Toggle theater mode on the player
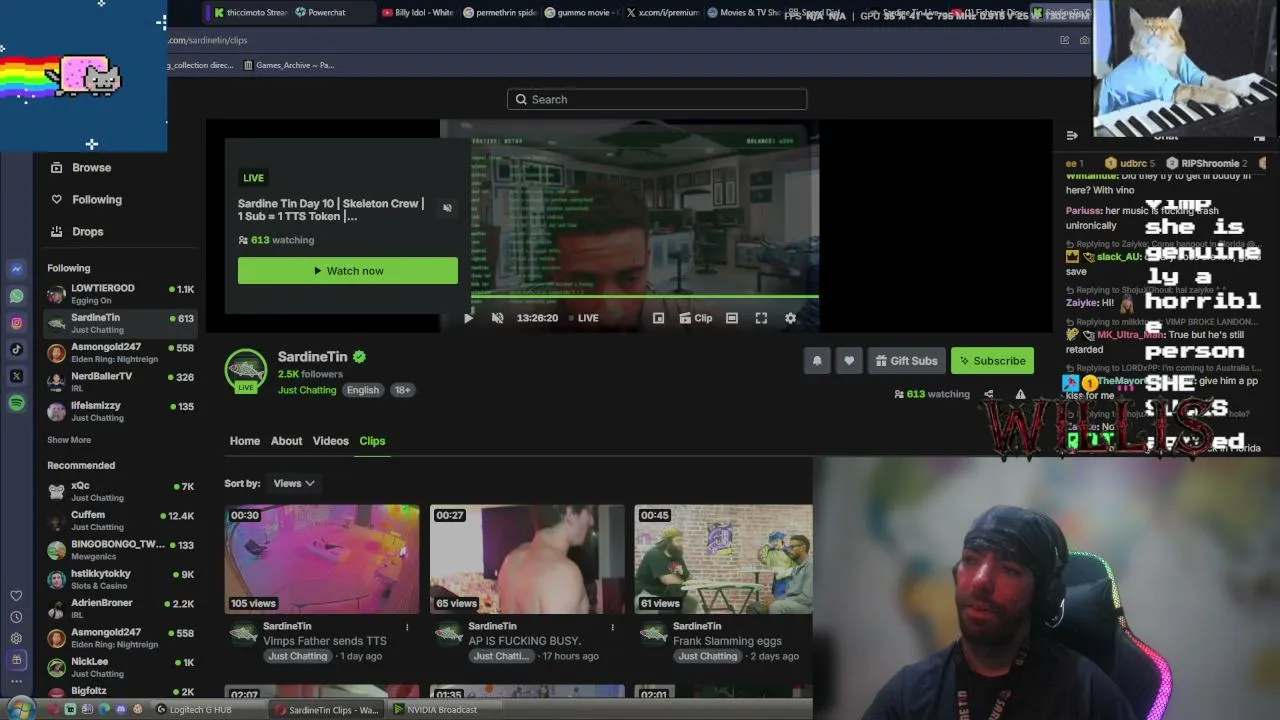This screenshot has height=720, width=1280. (x=732, y=318)
